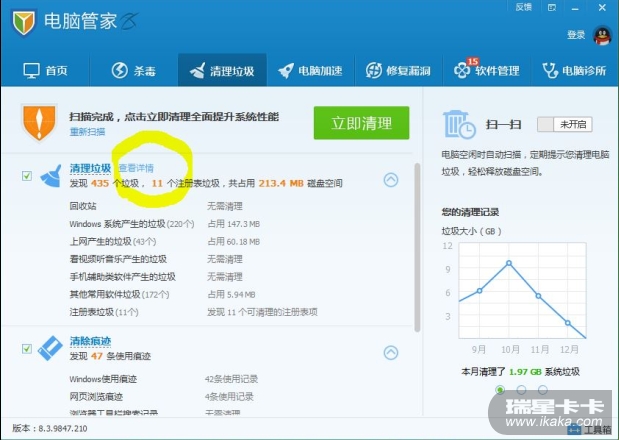Image resolution: width=619 pixels, height=440 pixels.
Task: Click the version 8.3.9847.210 text
Action: point(50,429)
